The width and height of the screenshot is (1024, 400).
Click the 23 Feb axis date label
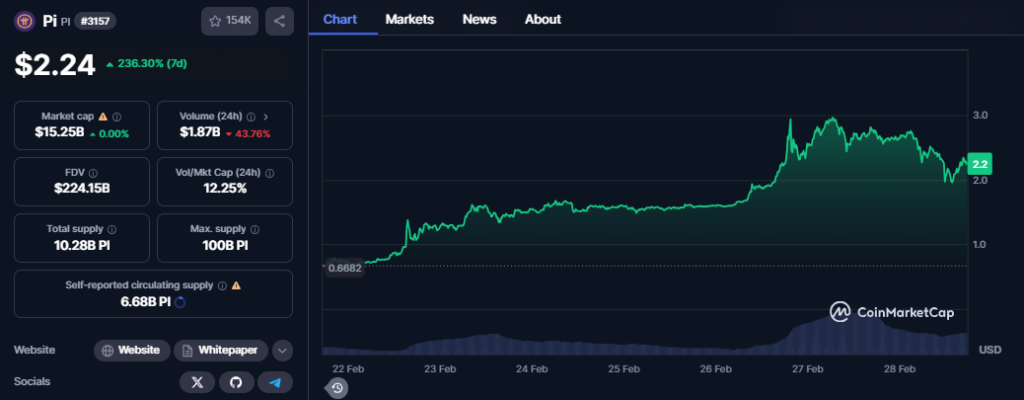(x=440, y=369)
